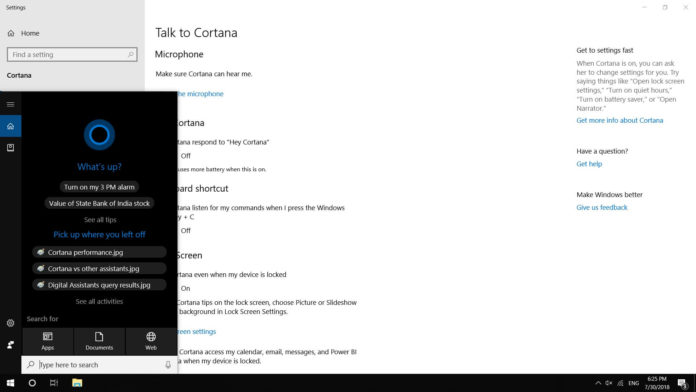
Task: Click magnifier icon in Cortana search box
Action: [x=31, y=364]
